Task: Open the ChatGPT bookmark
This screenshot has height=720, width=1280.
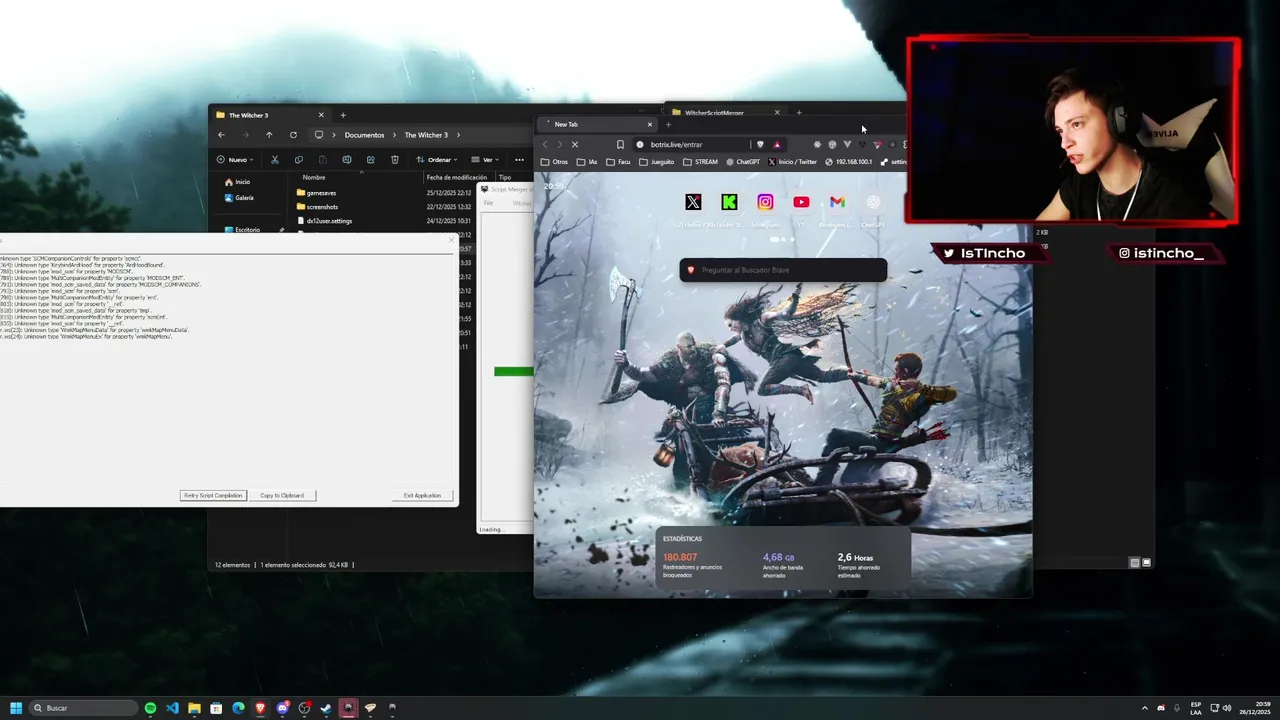Action: pos(743,162)
